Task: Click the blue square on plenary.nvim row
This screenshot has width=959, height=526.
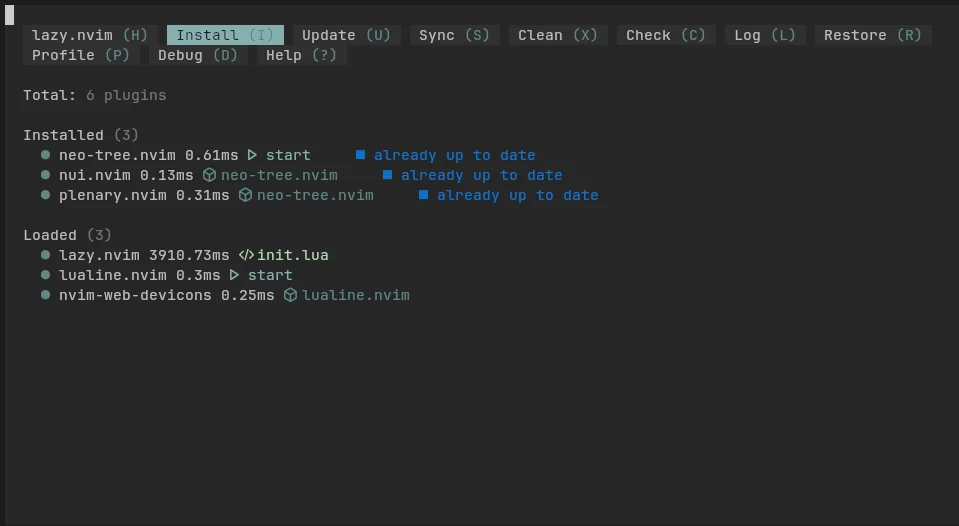Action: (x=423, y=195)
